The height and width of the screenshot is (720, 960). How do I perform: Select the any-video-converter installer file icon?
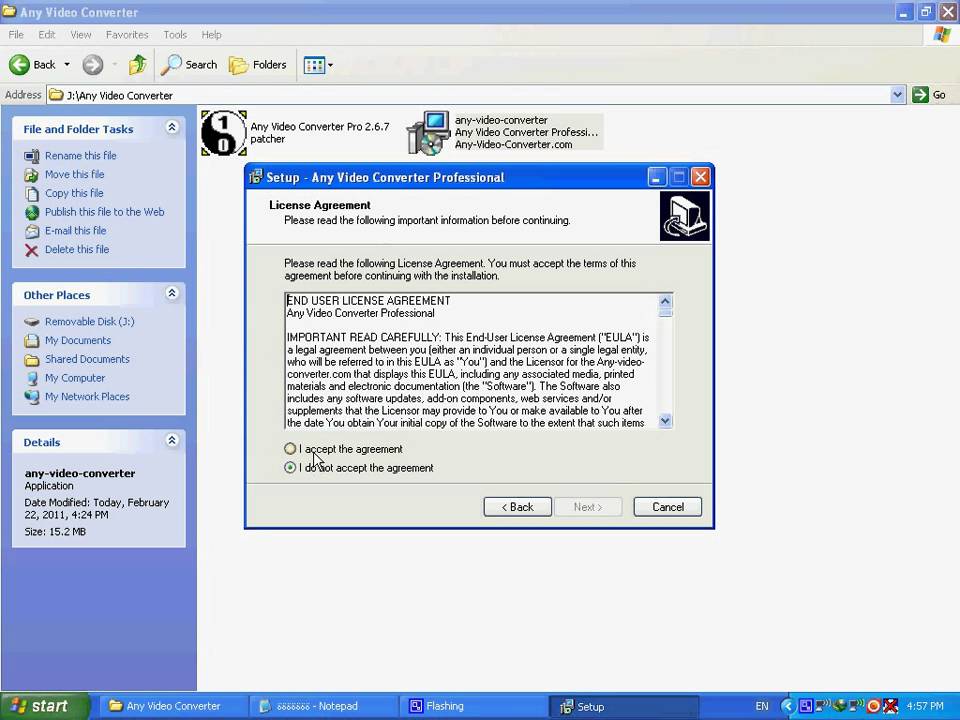428,133
